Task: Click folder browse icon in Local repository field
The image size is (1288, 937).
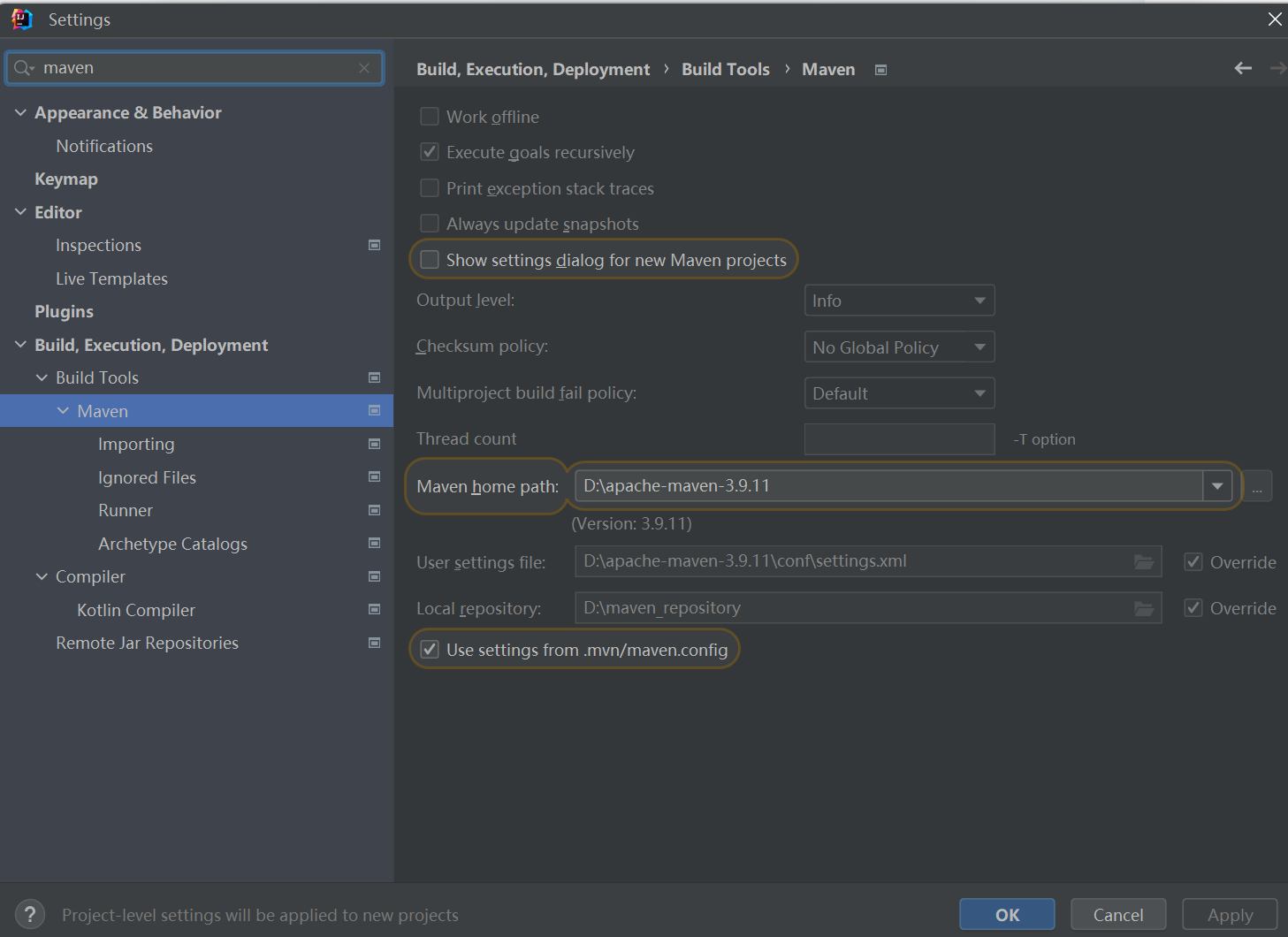Action: pos(1144,608)
